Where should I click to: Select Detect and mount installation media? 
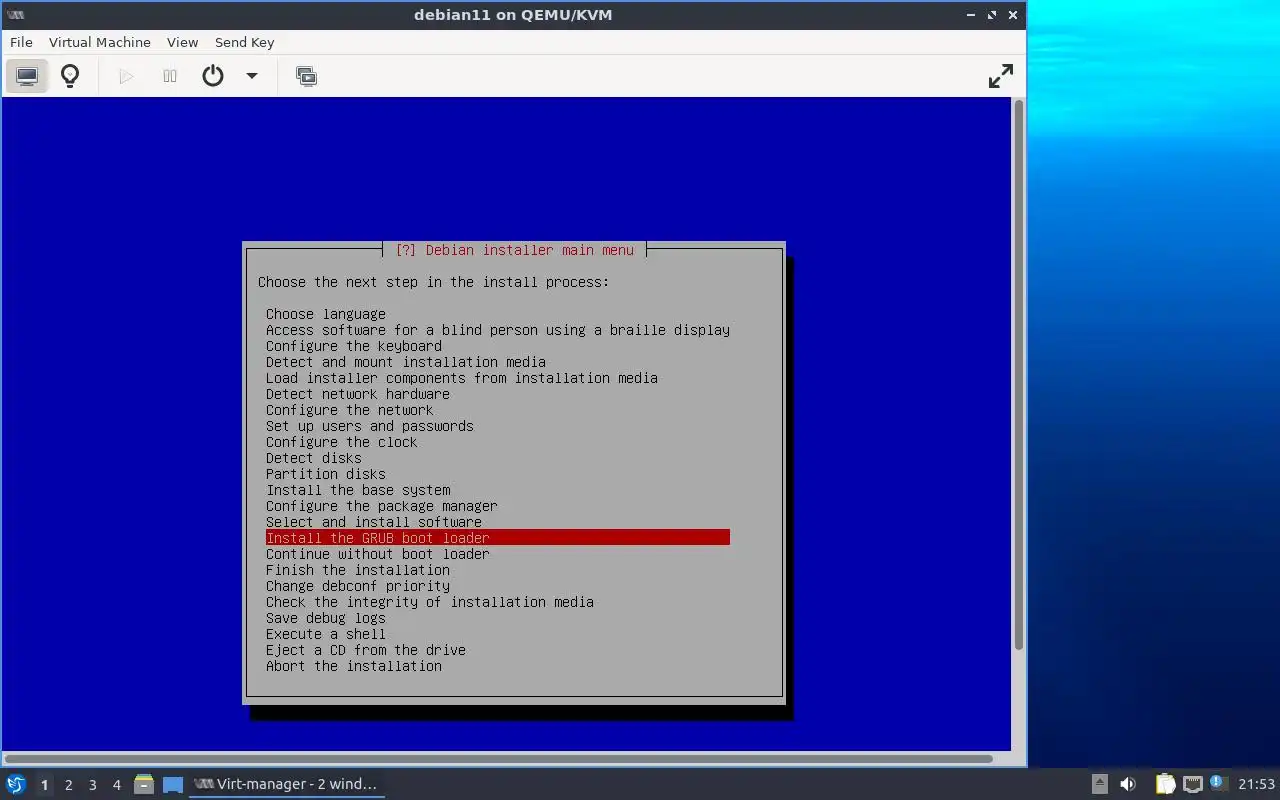coord(406,362)
